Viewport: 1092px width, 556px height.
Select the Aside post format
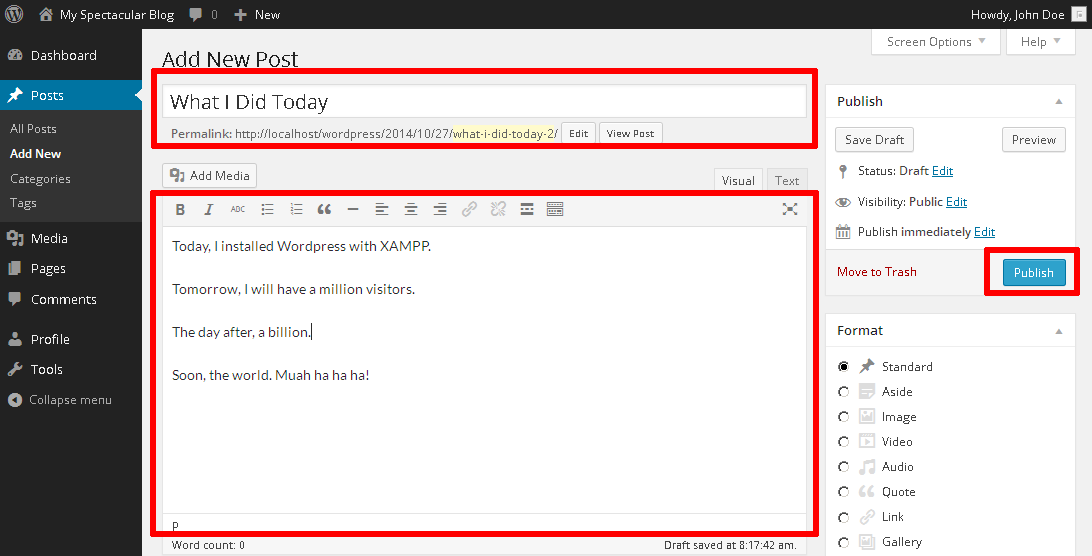844,392
